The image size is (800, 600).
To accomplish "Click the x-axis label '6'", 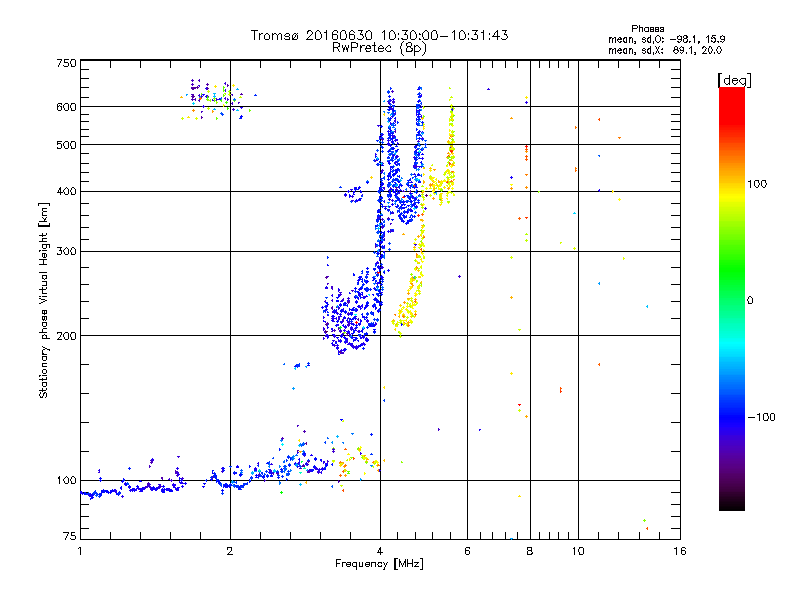I will point(467,551).
